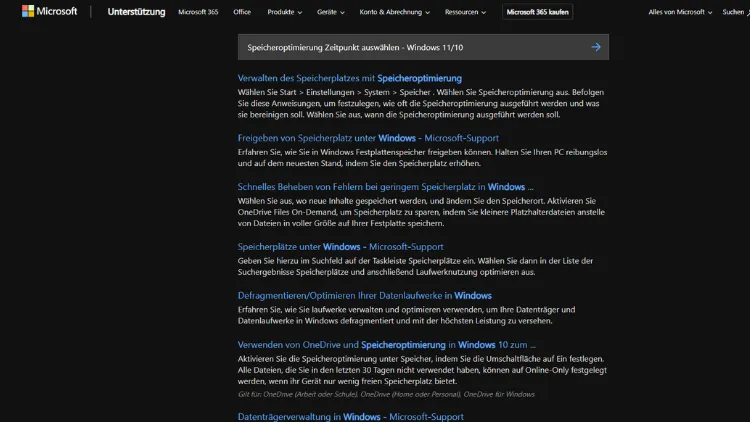The width and height of the screenshot is (750, 422).
Task: Submit search with the arrow icon
Action: click(596, 47)
